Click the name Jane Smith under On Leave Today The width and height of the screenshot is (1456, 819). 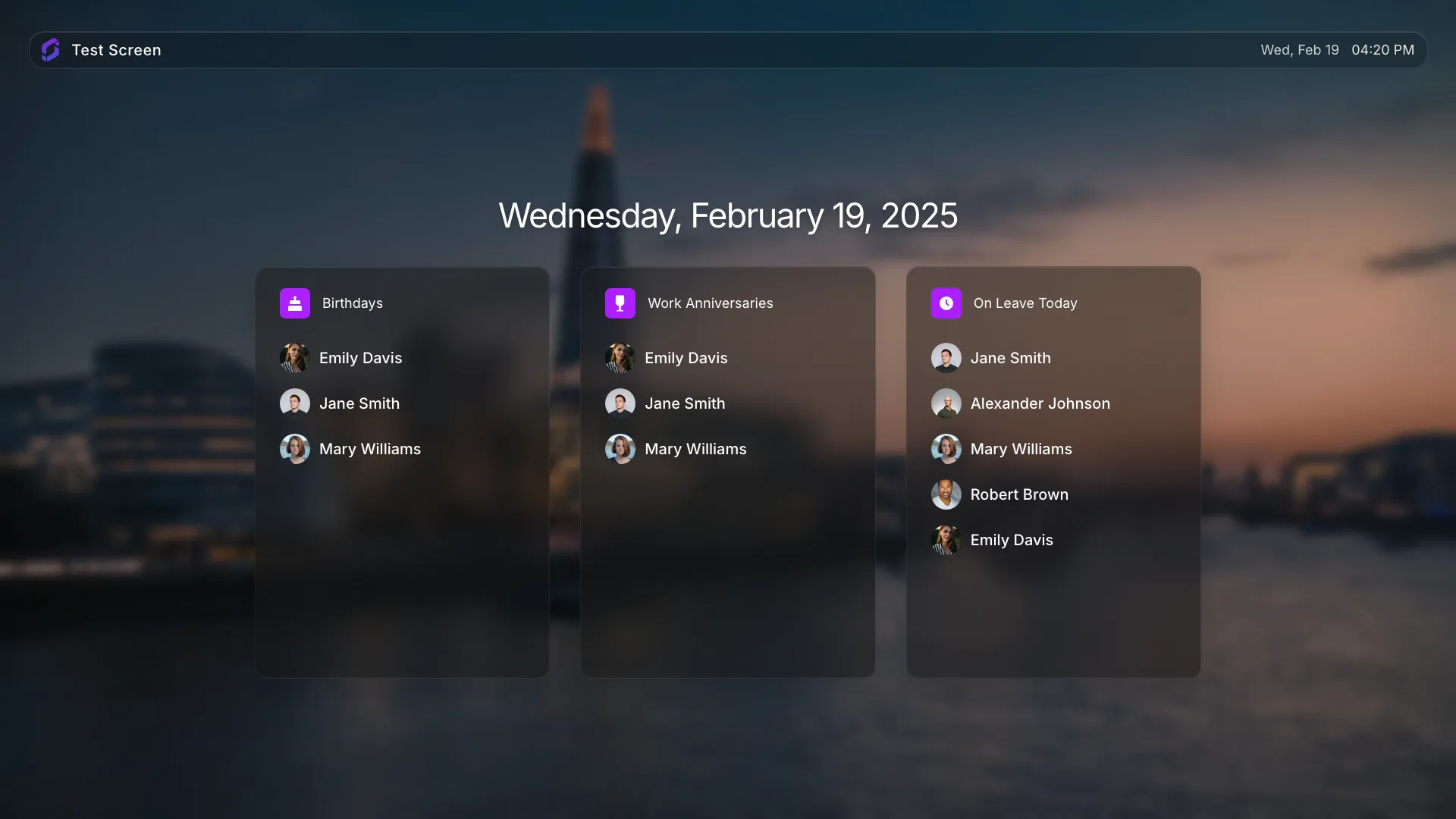click(1011, 358)
